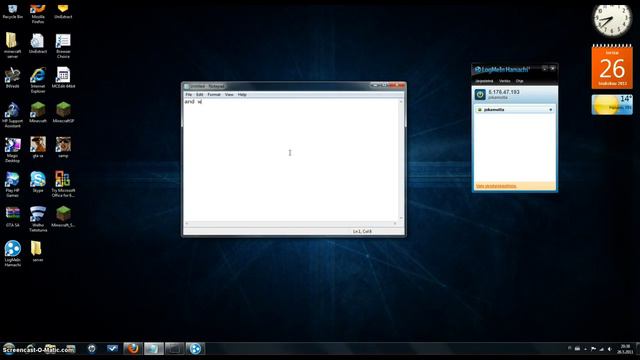The image size is (640, 360).
Task: Open the server folder on desktop
Action: (36, 251)
